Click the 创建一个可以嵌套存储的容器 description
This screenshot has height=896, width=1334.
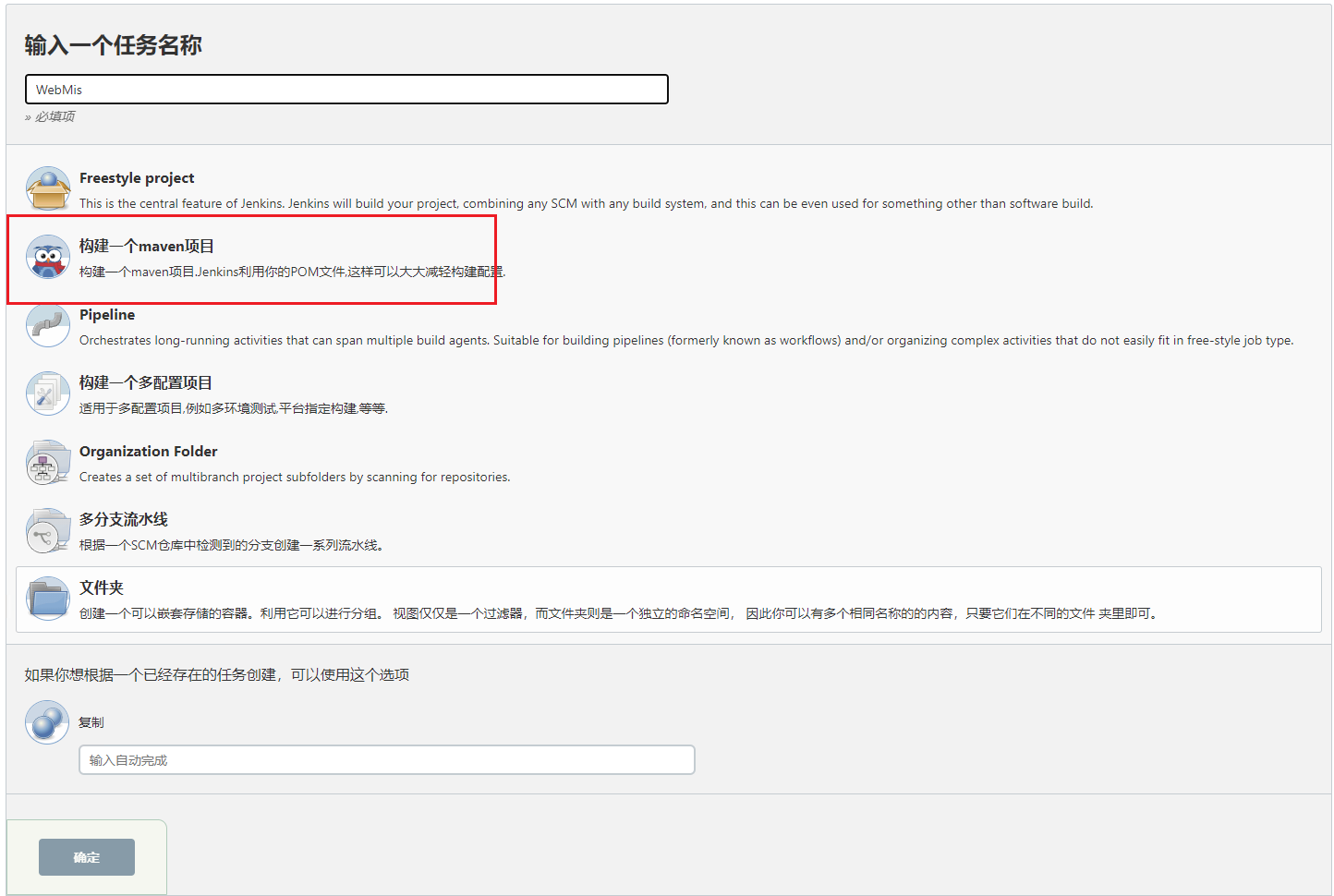coord(620,613)
